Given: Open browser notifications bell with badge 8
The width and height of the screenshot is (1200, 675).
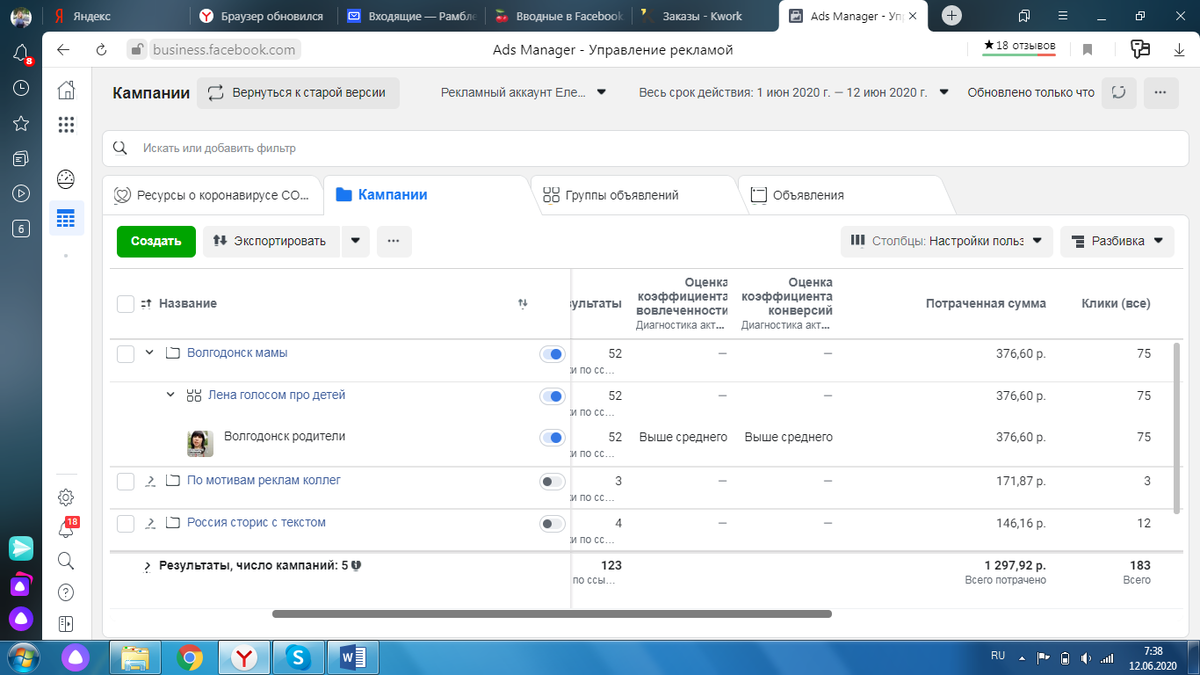Looking at the screenshot, I should [x=21, y=53].
